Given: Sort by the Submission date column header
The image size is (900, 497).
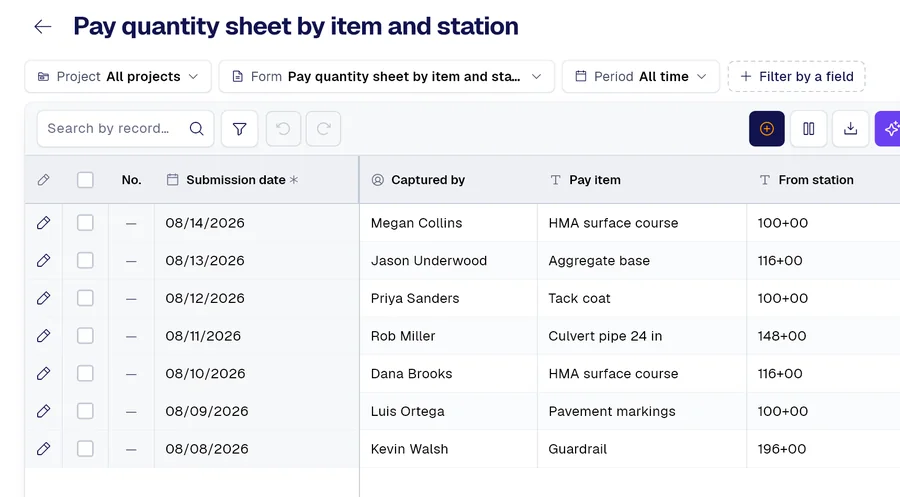Looking at the screenshot, I should click(257, 180).
